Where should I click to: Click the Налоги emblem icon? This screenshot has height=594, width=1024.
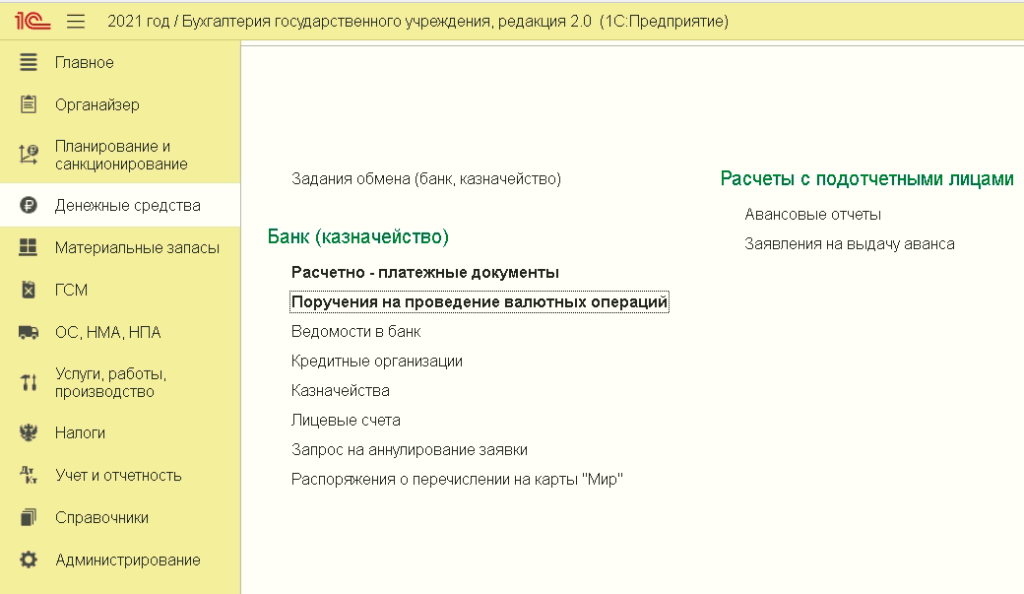29,433
